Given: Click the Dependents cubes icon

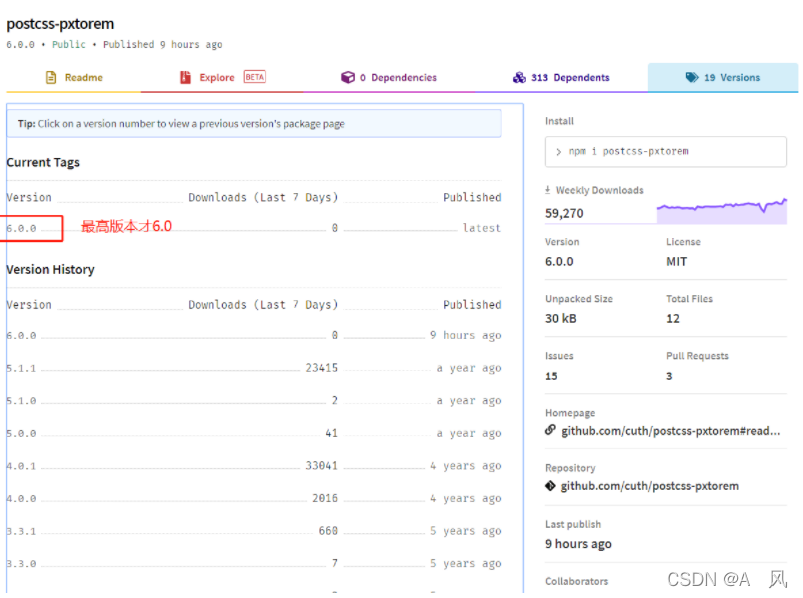Looking at the screenshot, I should pyautogui.click(x=519, y=77).
